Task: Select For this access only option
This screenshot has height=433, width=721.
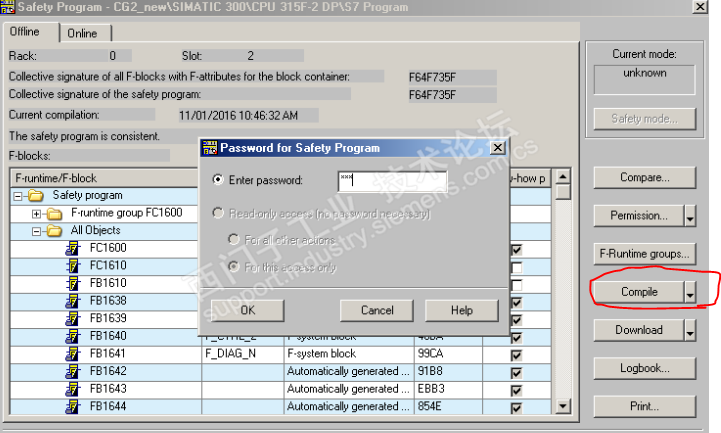Action: (234, 266)
